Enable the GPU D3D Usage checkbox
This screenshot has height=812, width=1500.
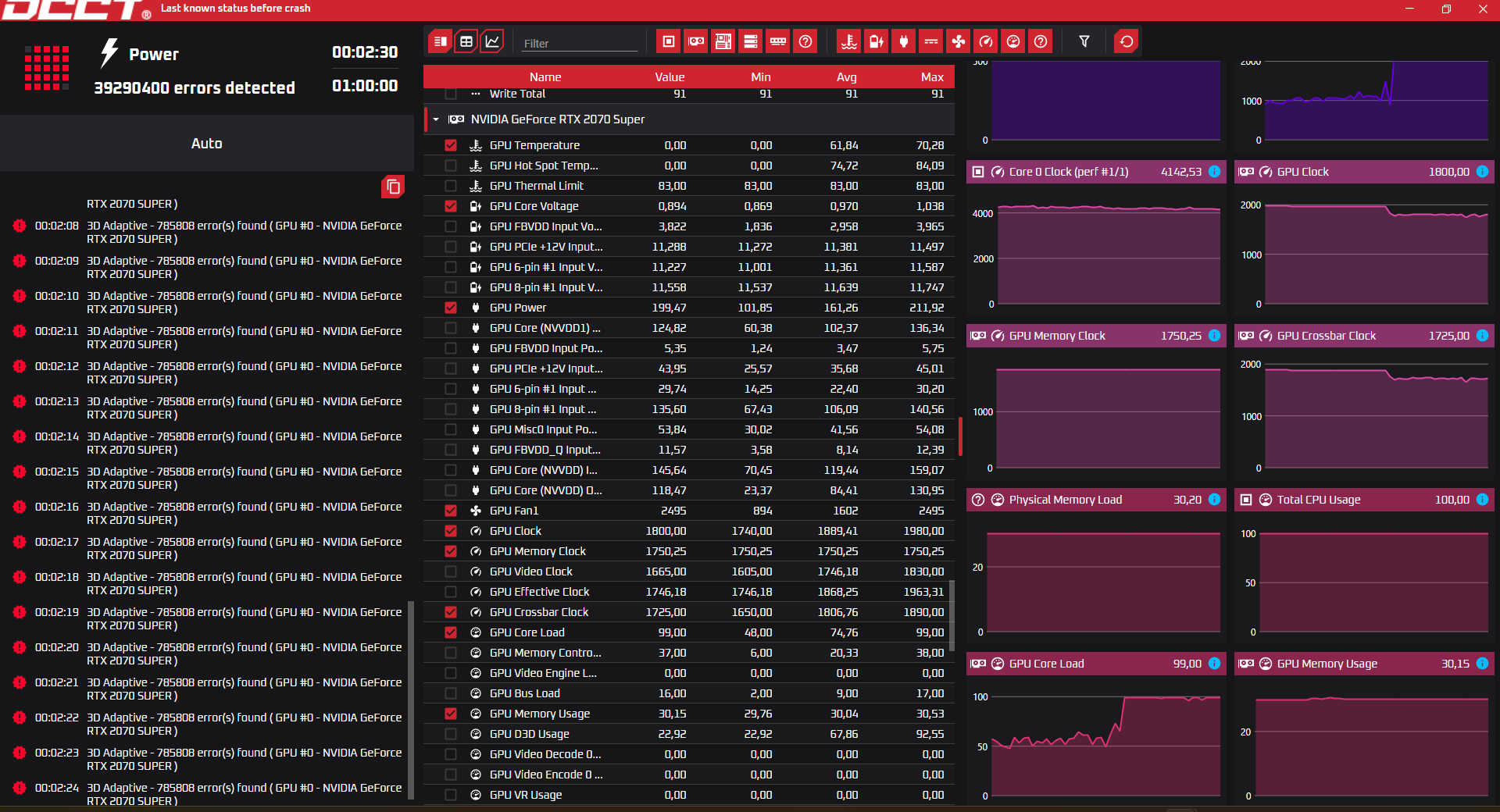pos(451,734)
